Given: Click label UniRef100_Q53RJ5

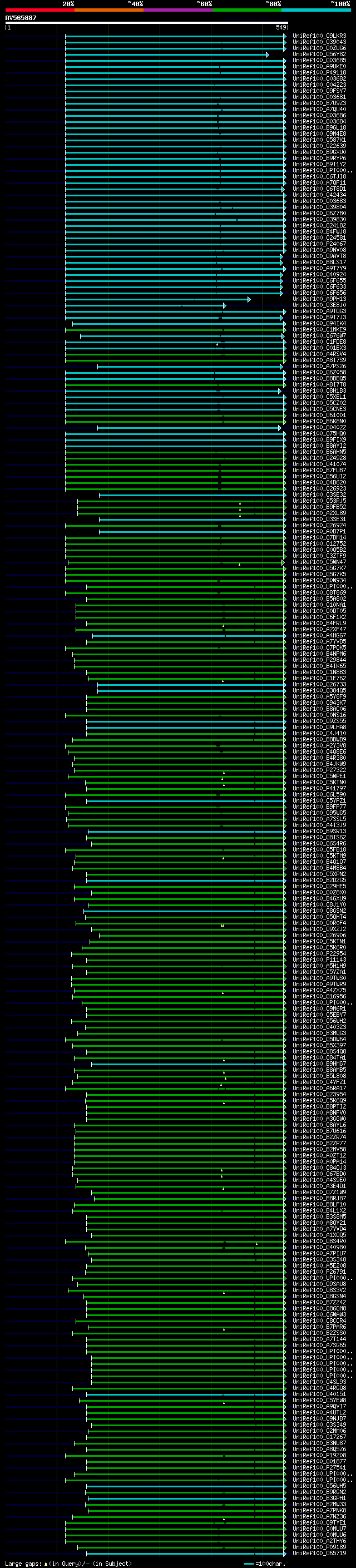Looking at the screenshot, I should [x=319, y=502].
